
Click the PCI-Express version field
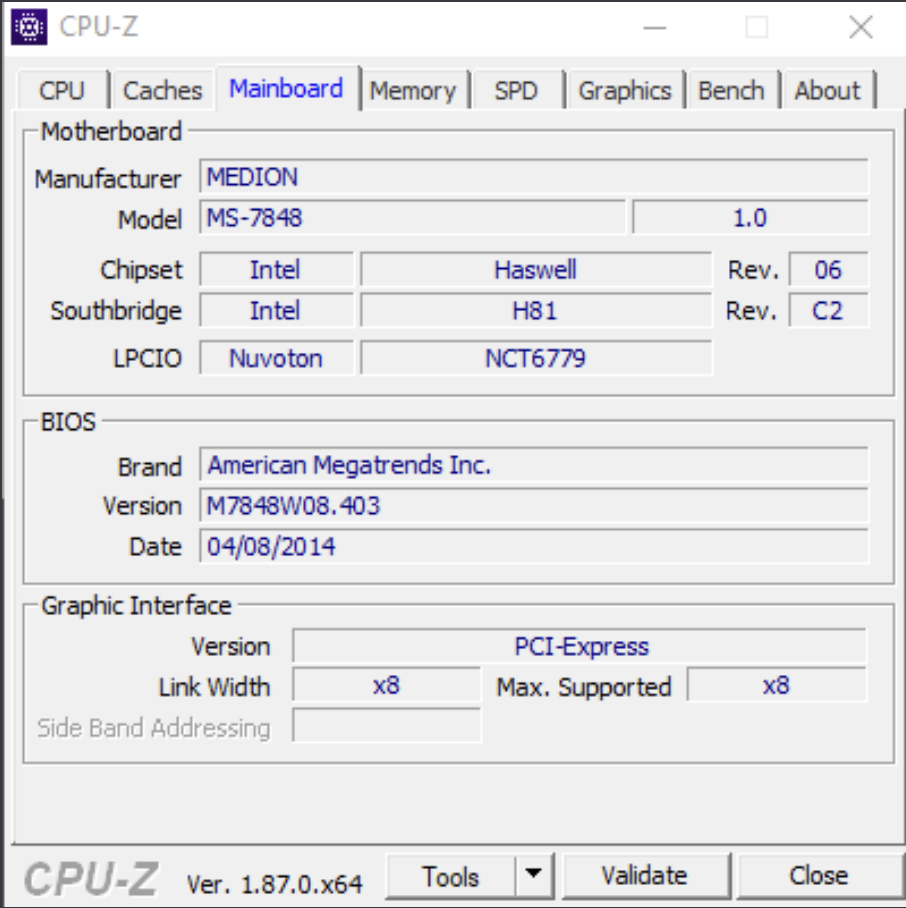click(579, 645)
